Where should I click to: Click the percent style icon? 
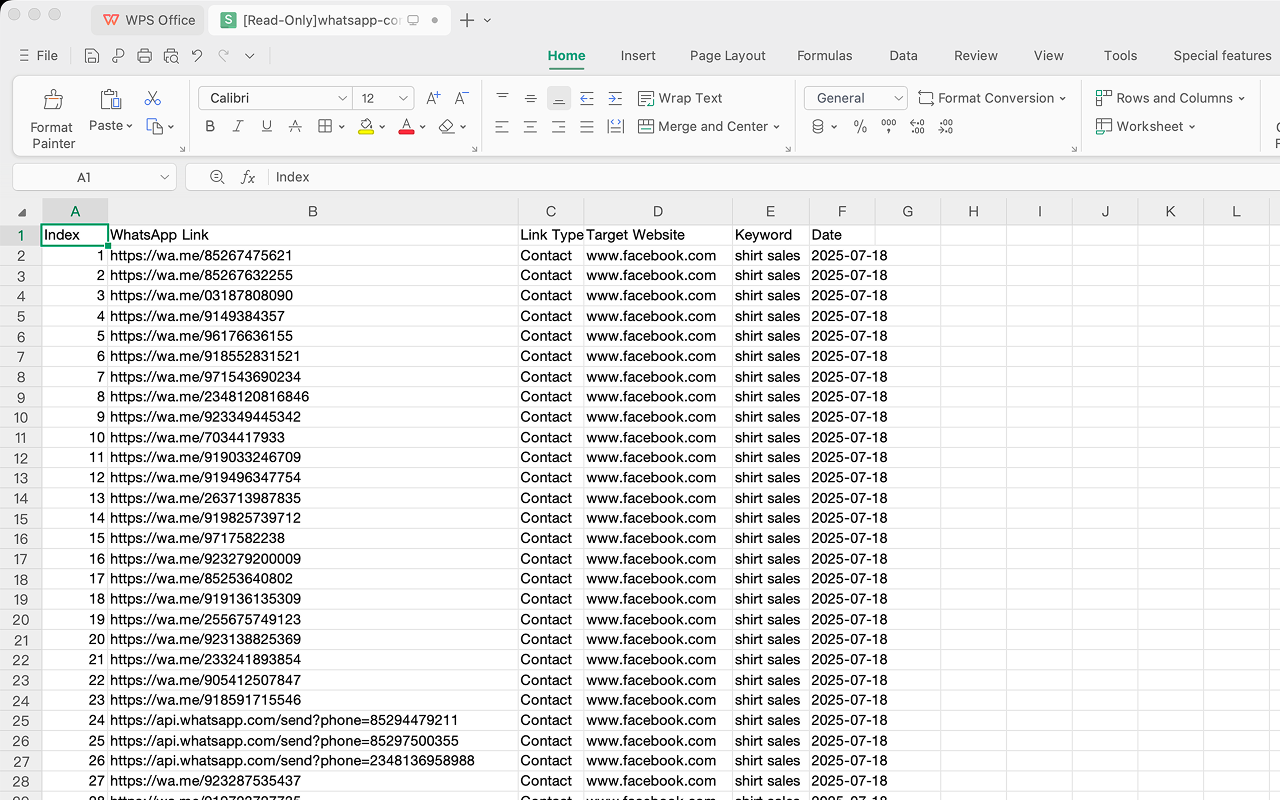coord(860,126)
